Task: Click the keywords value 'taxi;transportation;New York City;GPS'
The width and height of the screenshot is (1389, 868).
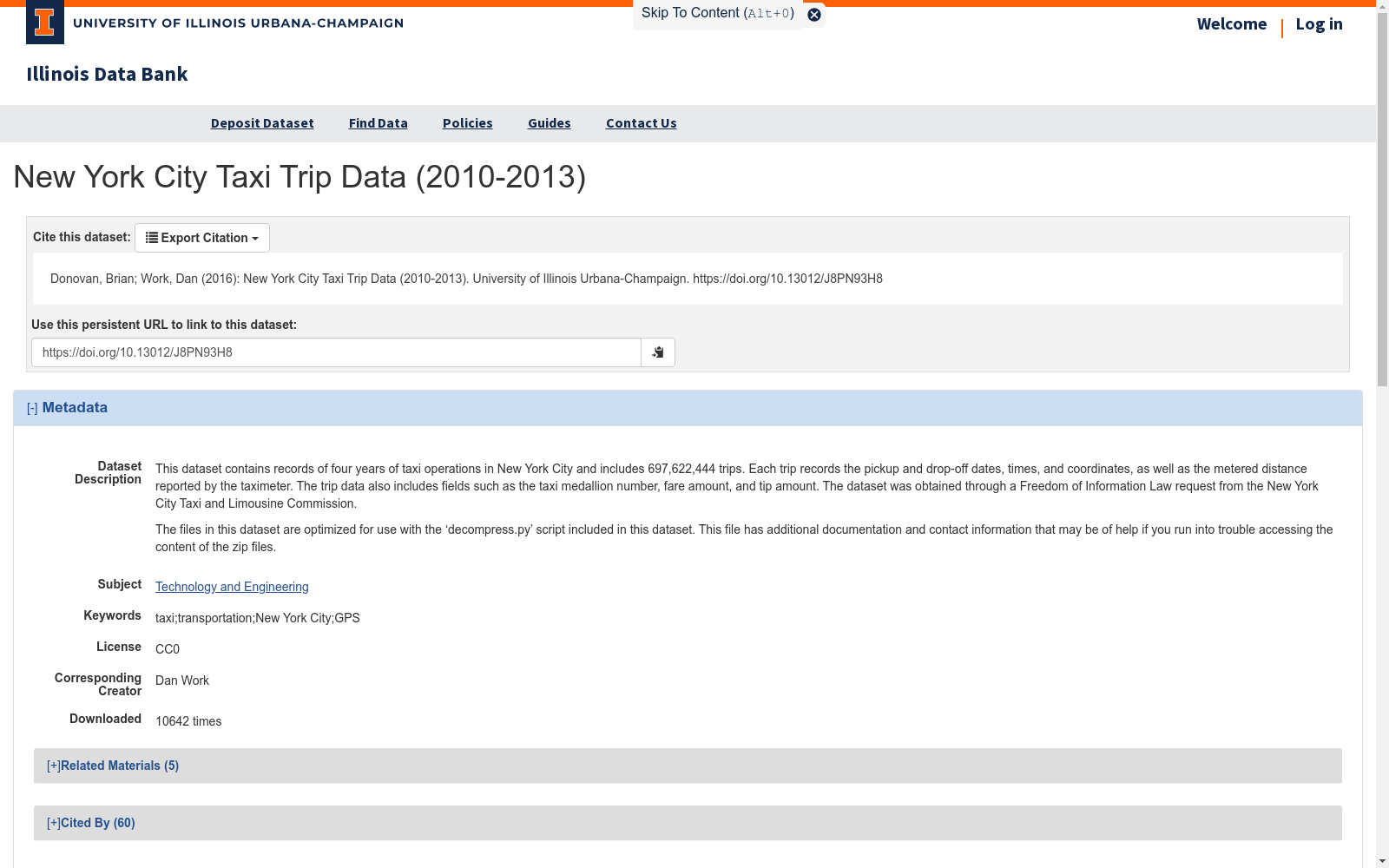Action: pos(258,618)
